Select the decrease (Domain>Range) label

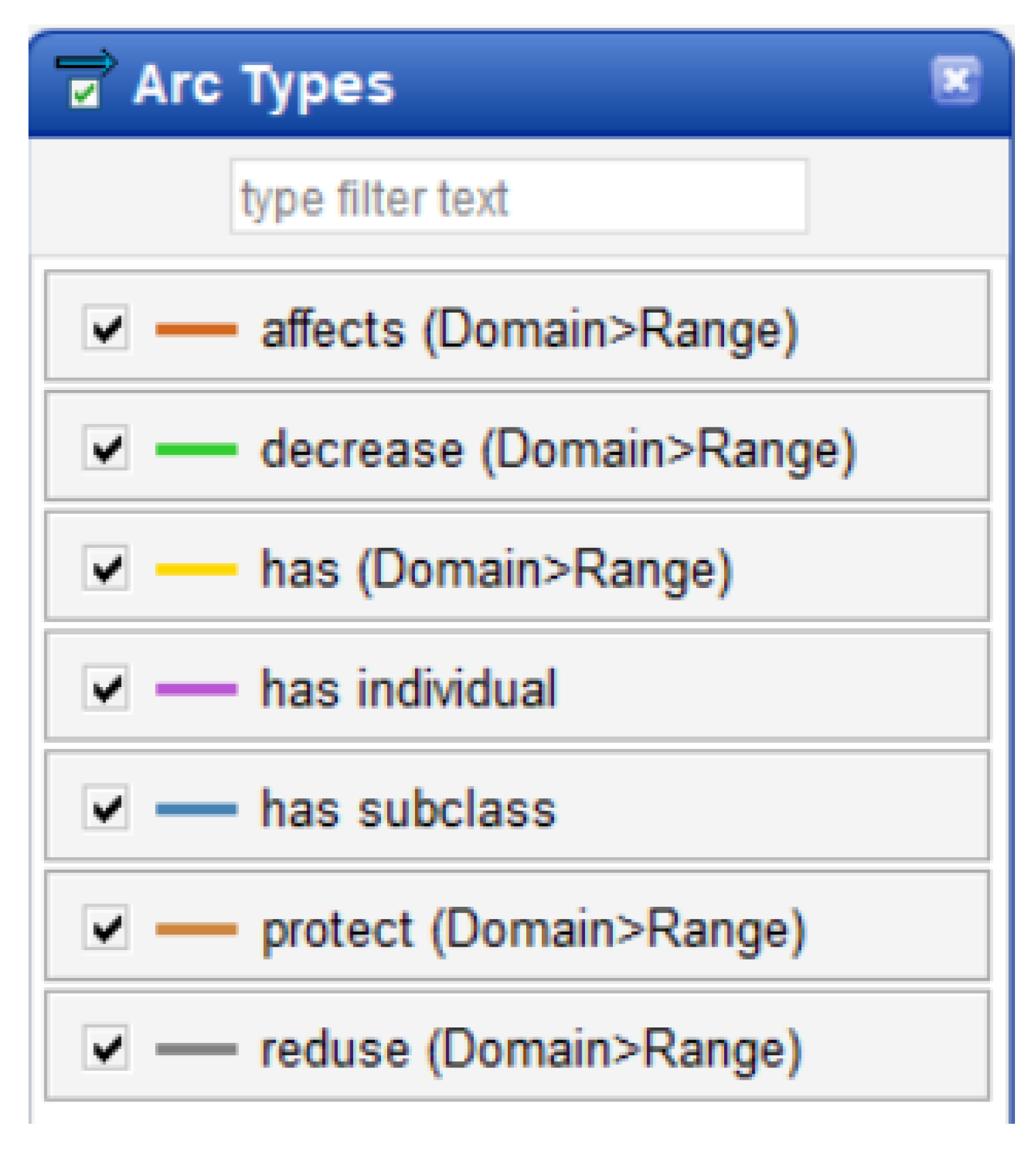click(x=559, y=450)
